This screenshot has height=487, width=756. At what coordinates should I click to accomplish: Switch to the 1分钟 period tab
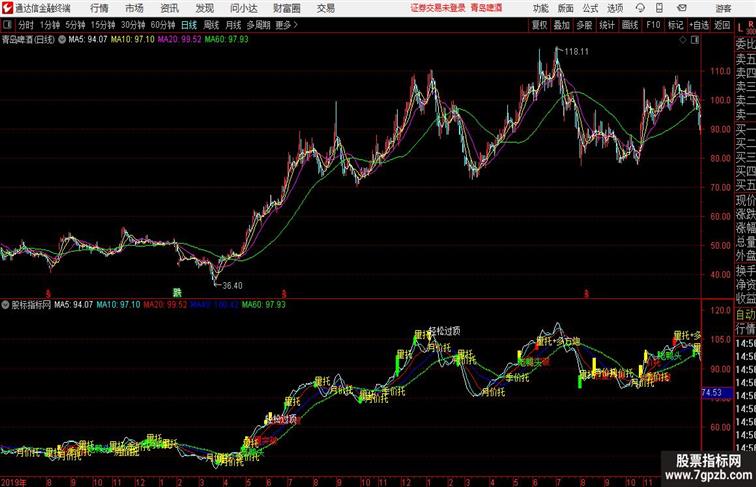50,25
